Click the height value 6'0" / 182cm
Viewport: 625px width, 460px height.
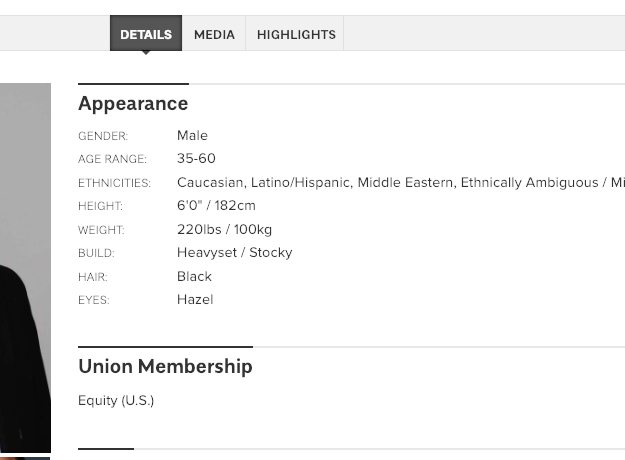point(216,206)
